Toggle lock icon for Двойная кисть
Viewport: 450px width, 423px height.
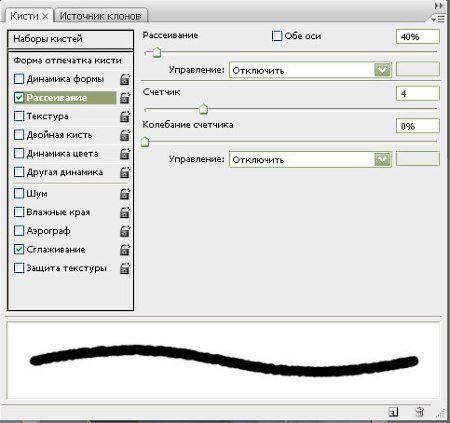click(x=125, y=135)
